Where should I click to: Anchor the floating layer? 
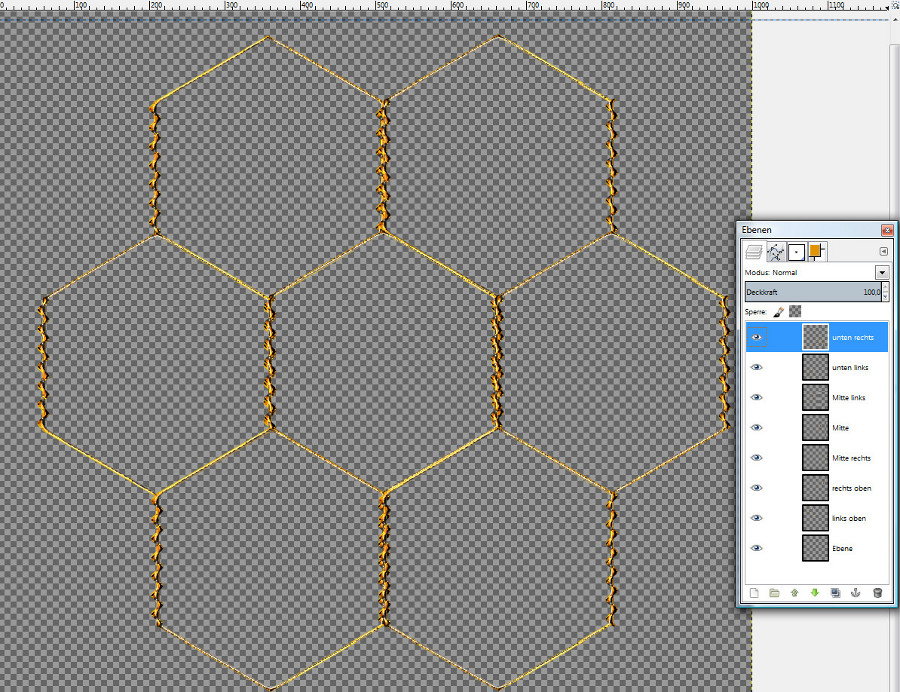pos(856,593)
